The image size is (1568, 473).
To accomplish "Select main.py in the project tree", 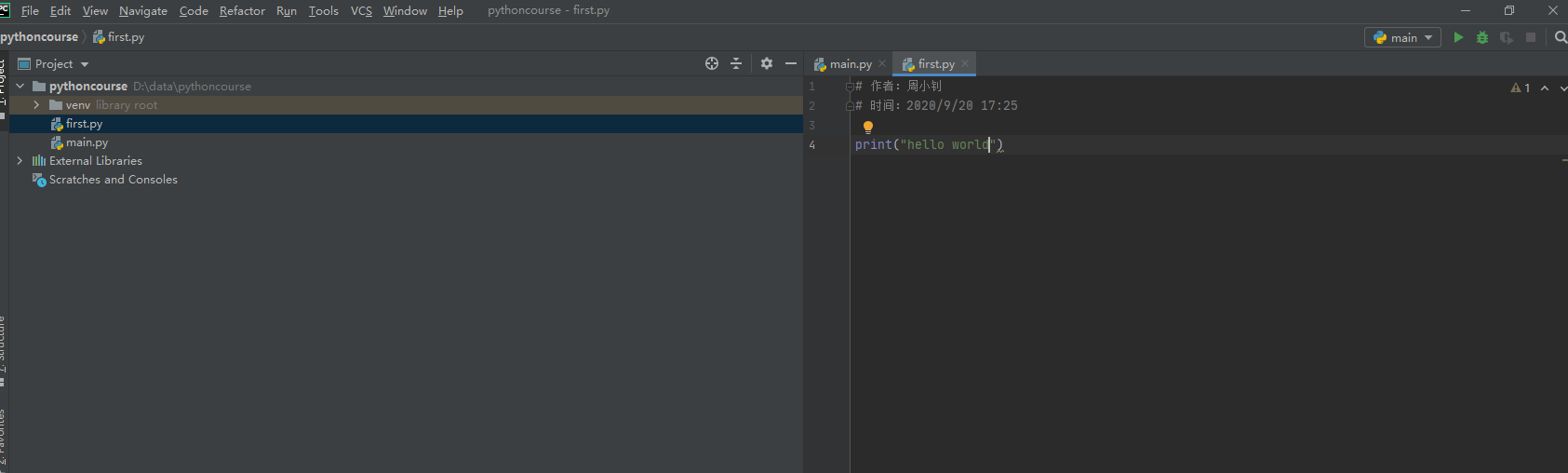I will [87, 142].
